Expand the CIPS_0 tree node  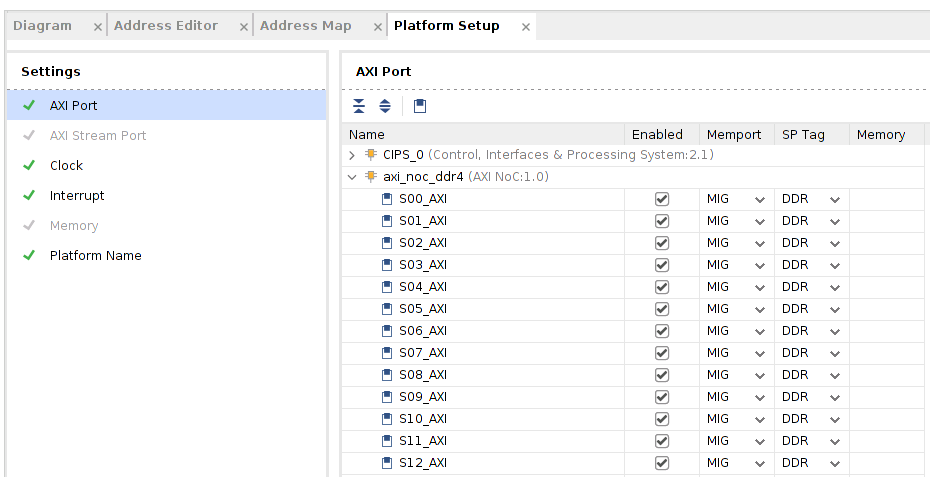coord(352,155)
